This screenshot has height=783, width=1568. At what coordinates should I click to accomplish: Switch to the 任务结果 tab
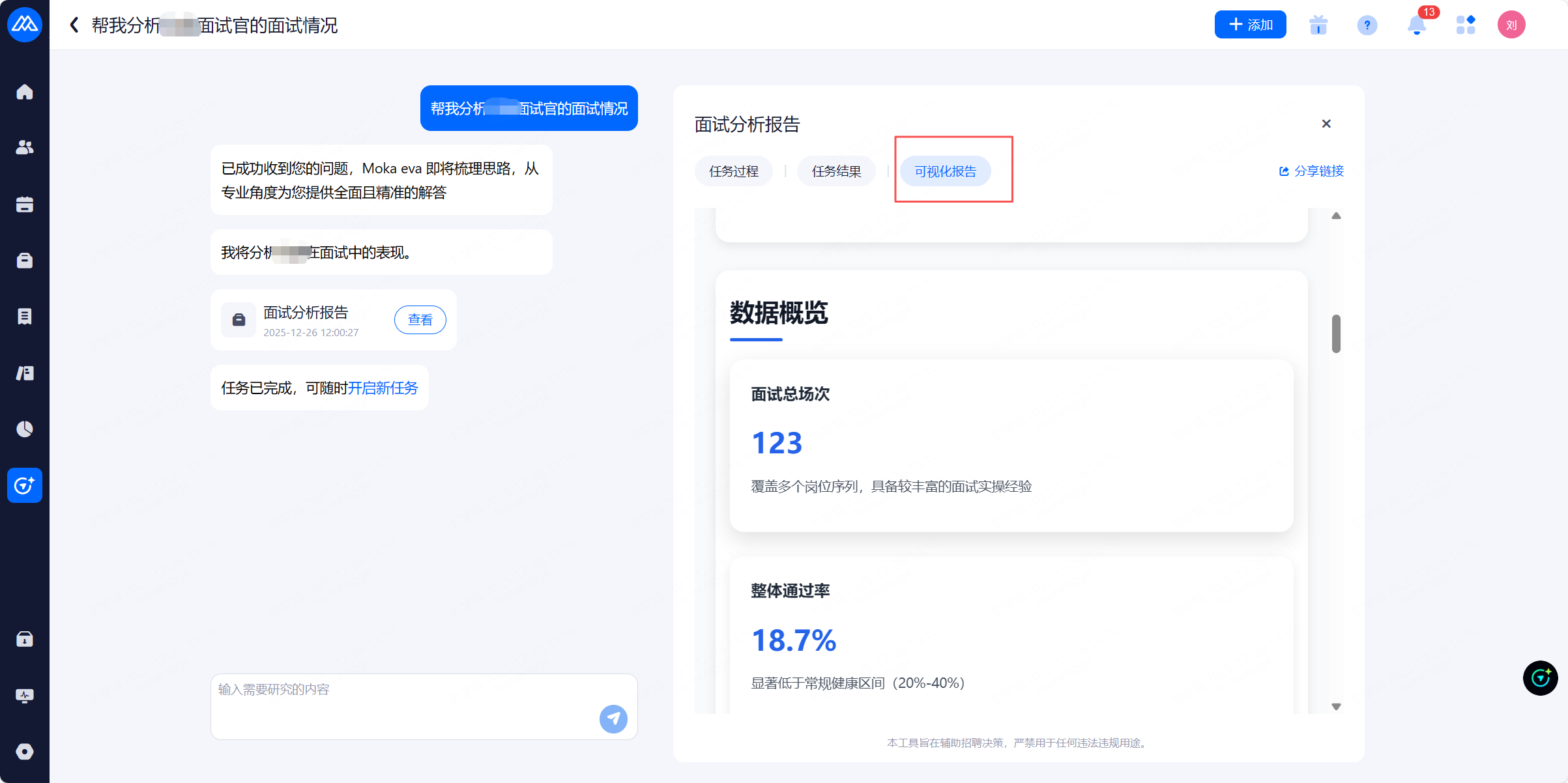coord(836,171)
